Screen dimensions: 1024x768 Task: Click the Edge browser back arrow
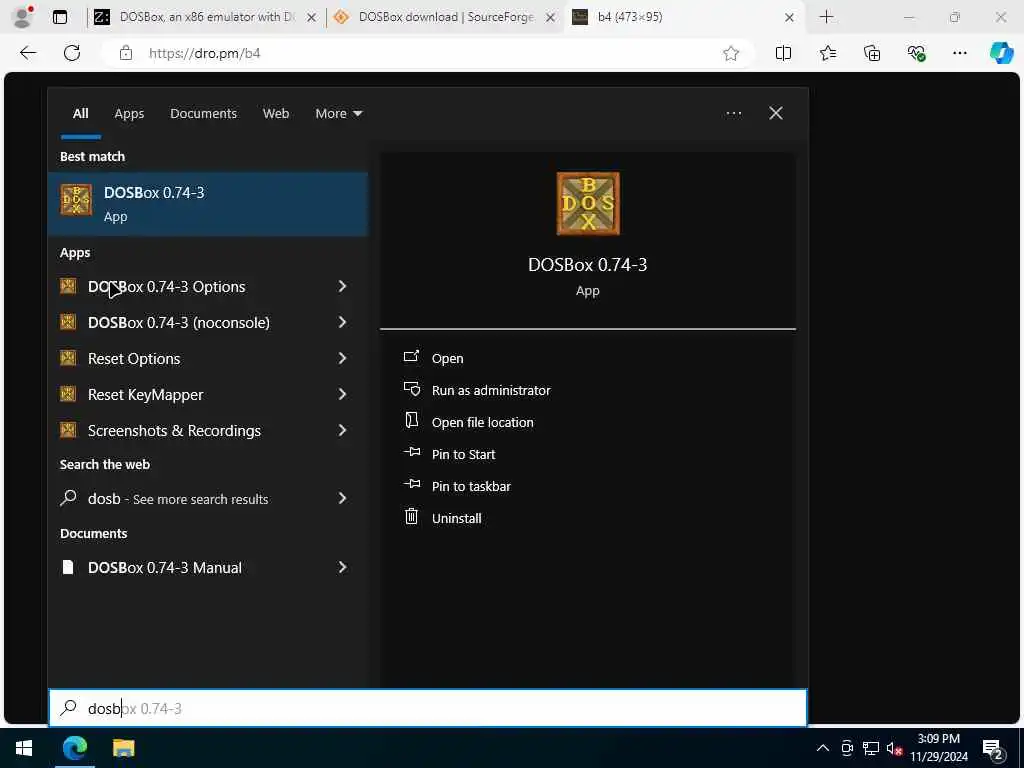[x=28, y=53]
